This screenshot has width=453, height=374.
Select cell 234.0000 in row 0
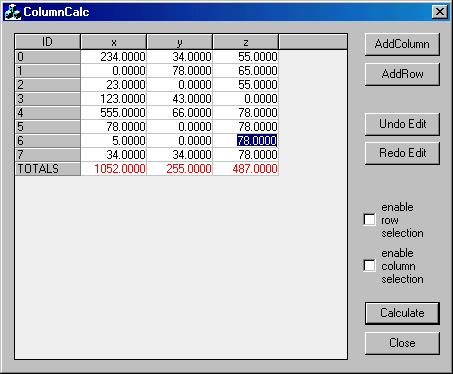coord(113,57)
